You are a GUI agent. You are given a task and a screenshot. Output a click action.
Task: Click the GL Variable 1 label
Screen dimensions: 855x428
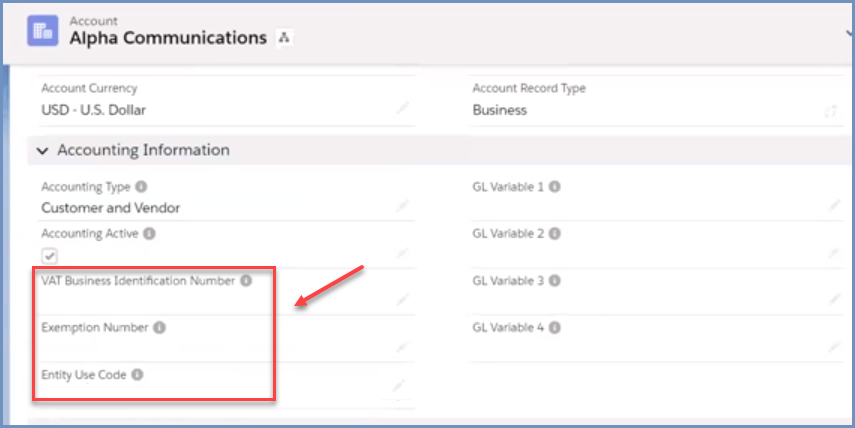tap(508, 187)
